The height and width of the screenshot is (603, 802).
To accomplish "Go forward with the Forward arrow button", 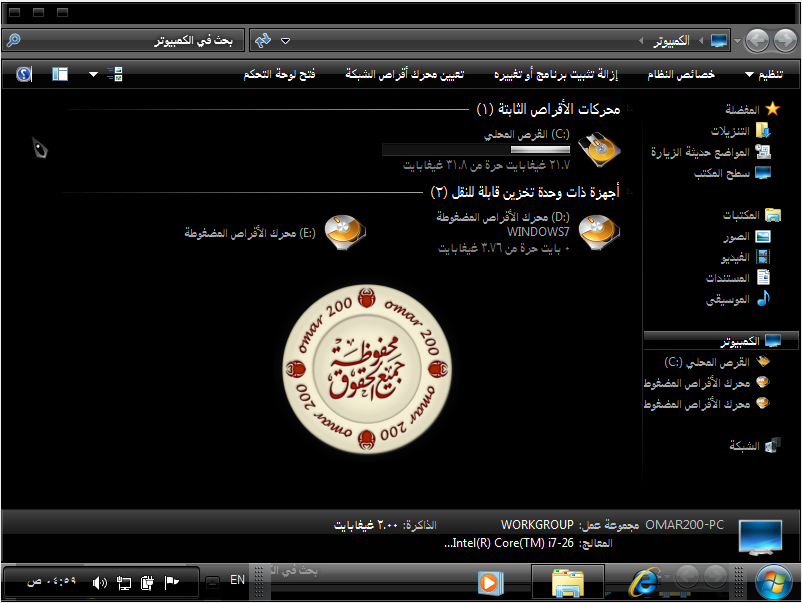I will coord(785,40).
